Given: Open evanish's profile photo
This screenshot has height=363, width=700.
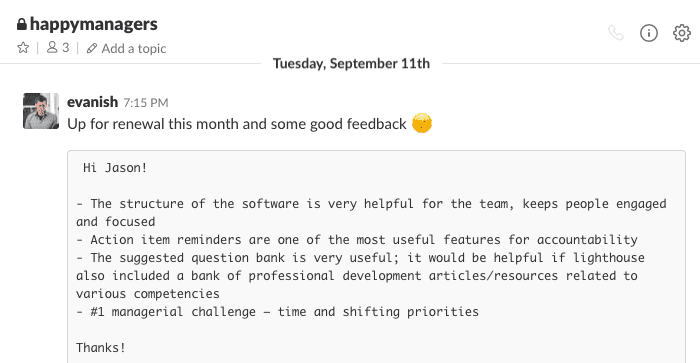Looking at the screenshot, I should 41,111.
